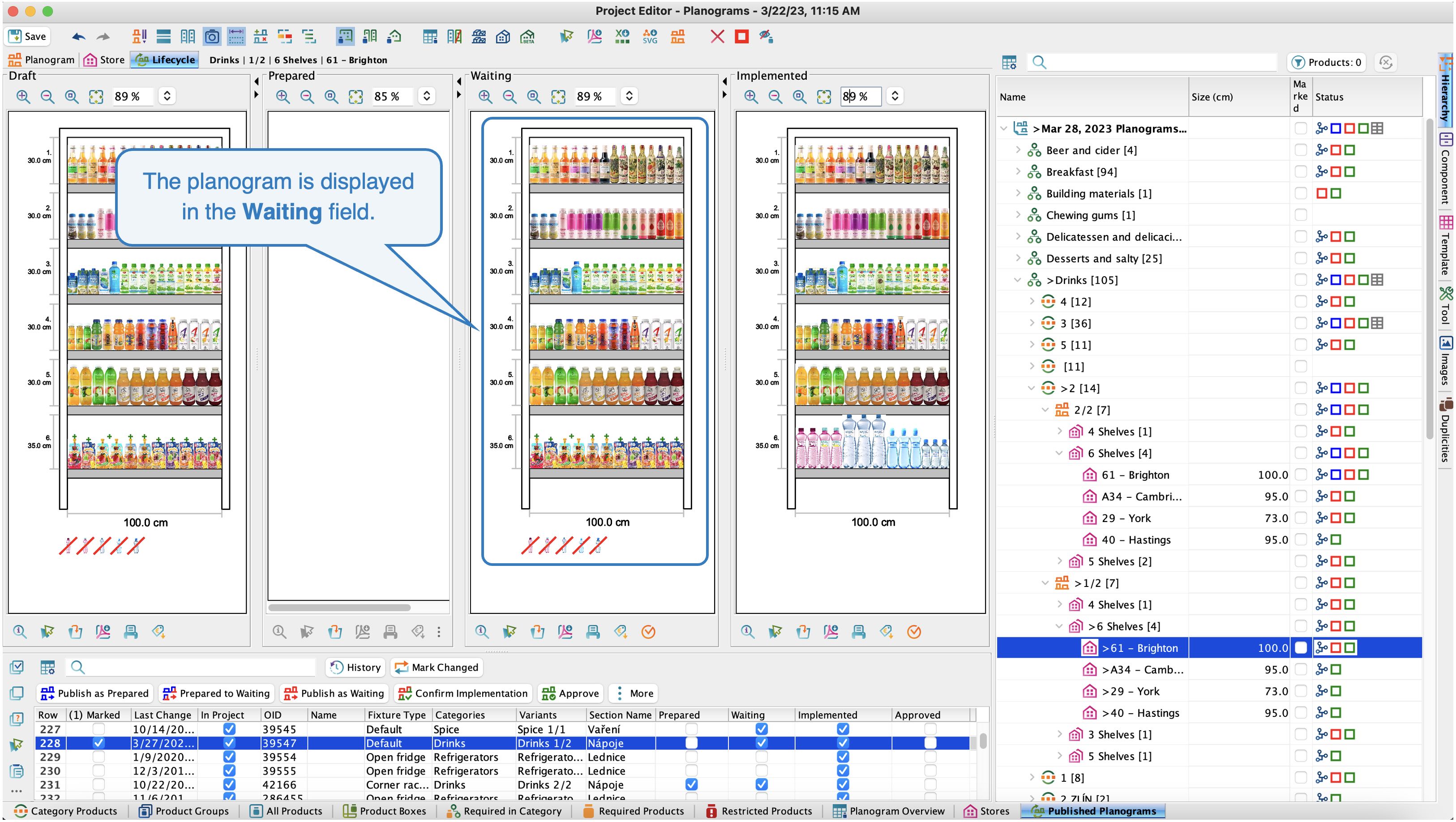Click the undo arrow in the toolbar
The height and width of the screenshot is (822, 1456).
point(78,37)
